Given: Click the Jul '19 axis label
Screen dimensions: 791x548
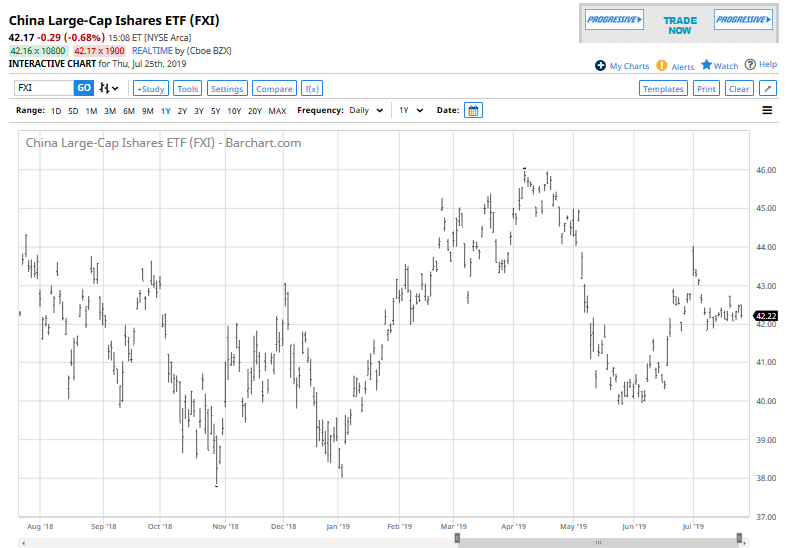Looking at the screenshot, I should click(693, 527).
